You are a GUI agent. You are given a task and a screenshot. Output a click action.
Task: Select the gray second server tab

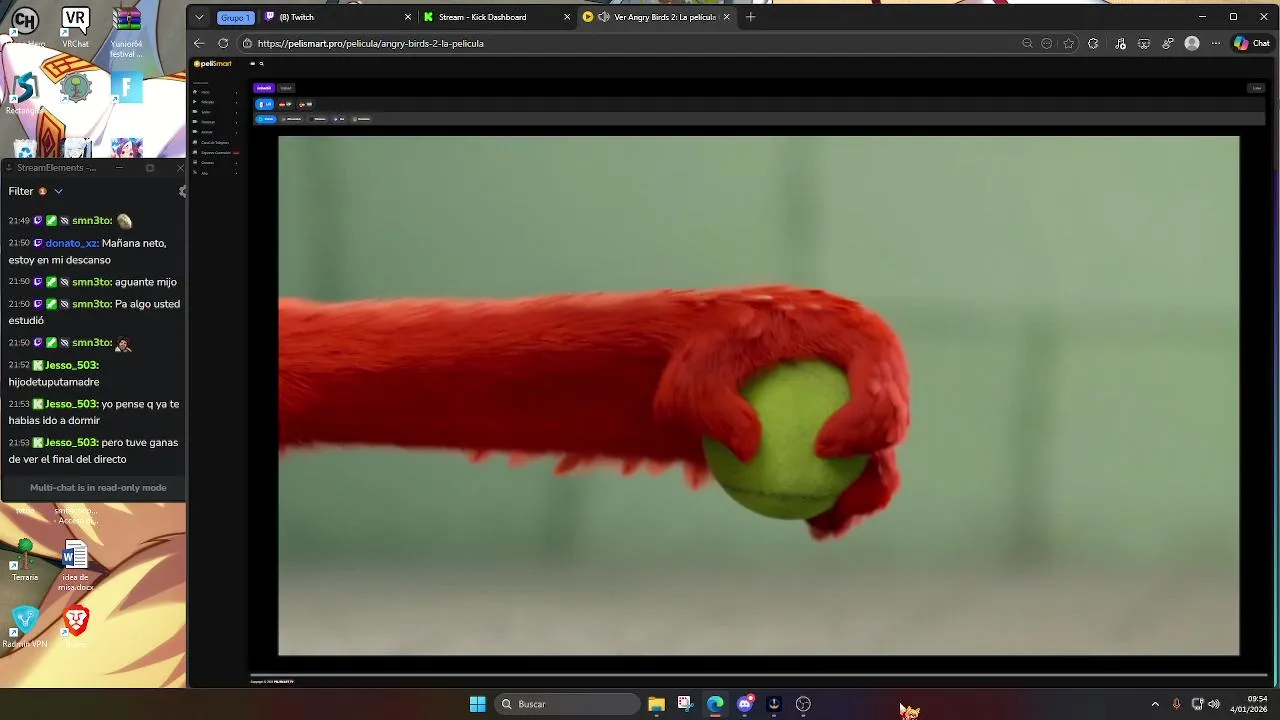click(x=286, y=88)
